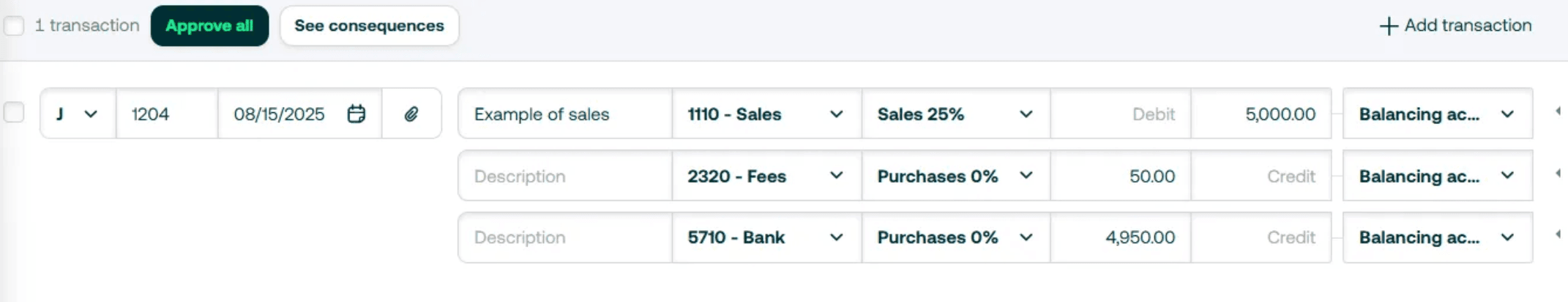Click the 4,950.00 debit amount field
Image resolution: width=1568 pixels, height=302 pixels.
pos(1120,237)
